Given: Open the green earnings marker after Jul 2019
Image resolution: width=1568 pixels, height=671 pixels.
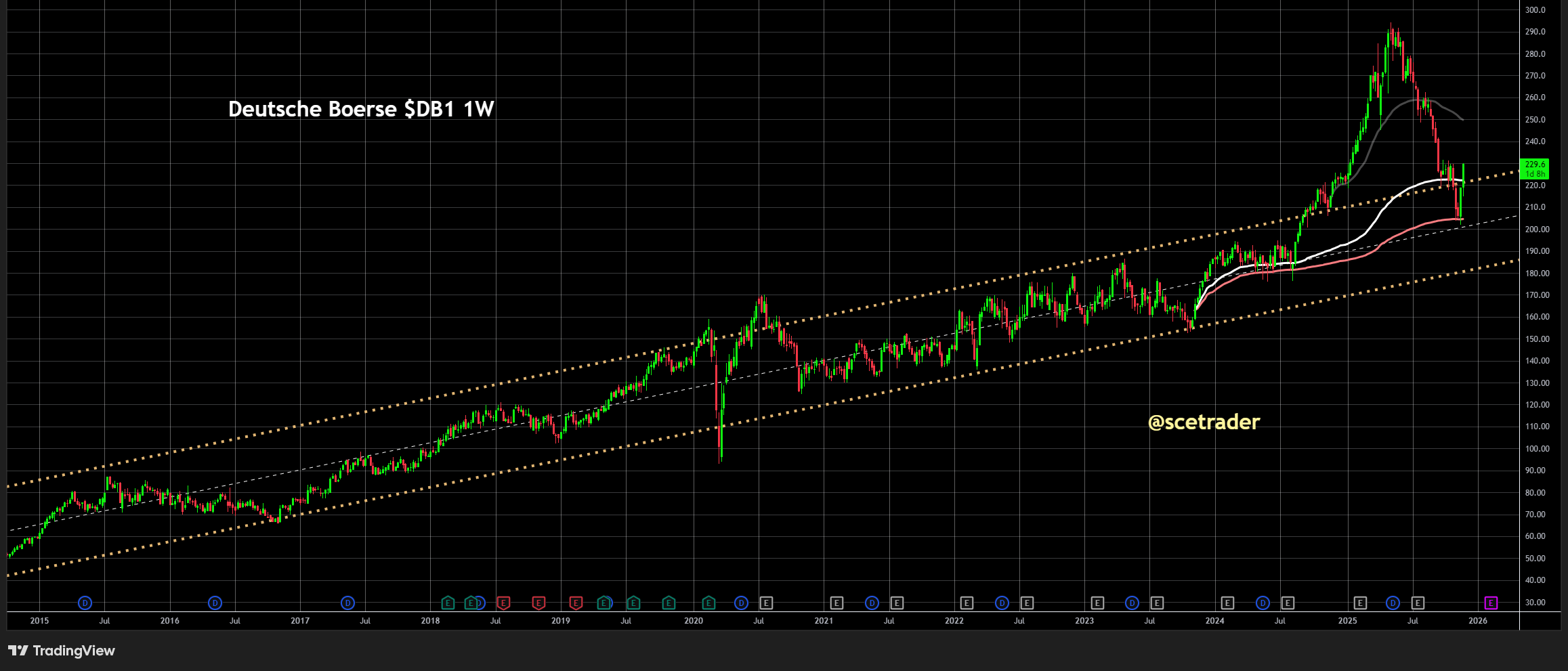Looking at the screenshot, I should 633,603.
